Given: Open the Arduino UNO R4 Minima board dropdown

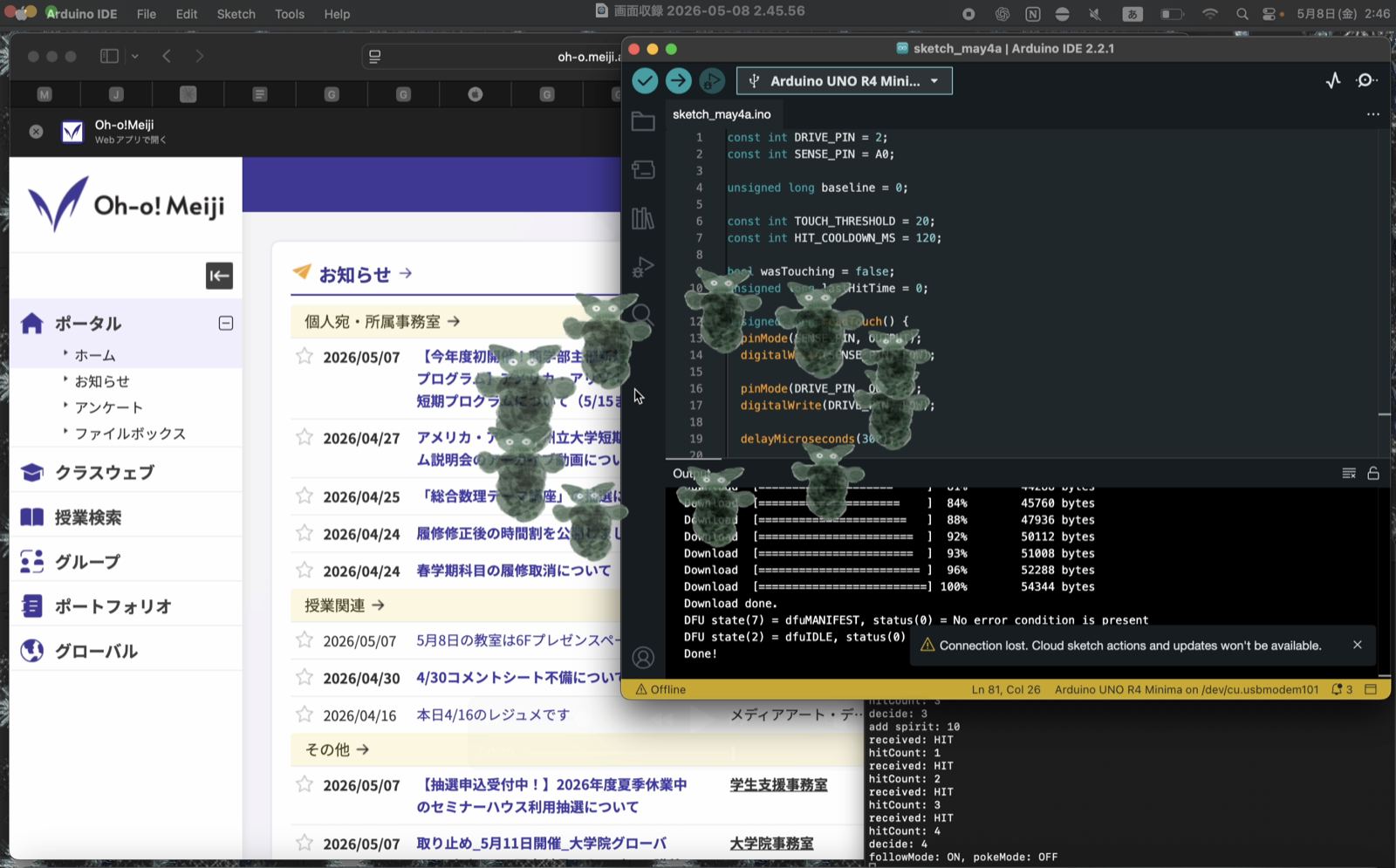Looking at the screenshot, I should pos(845,81).
